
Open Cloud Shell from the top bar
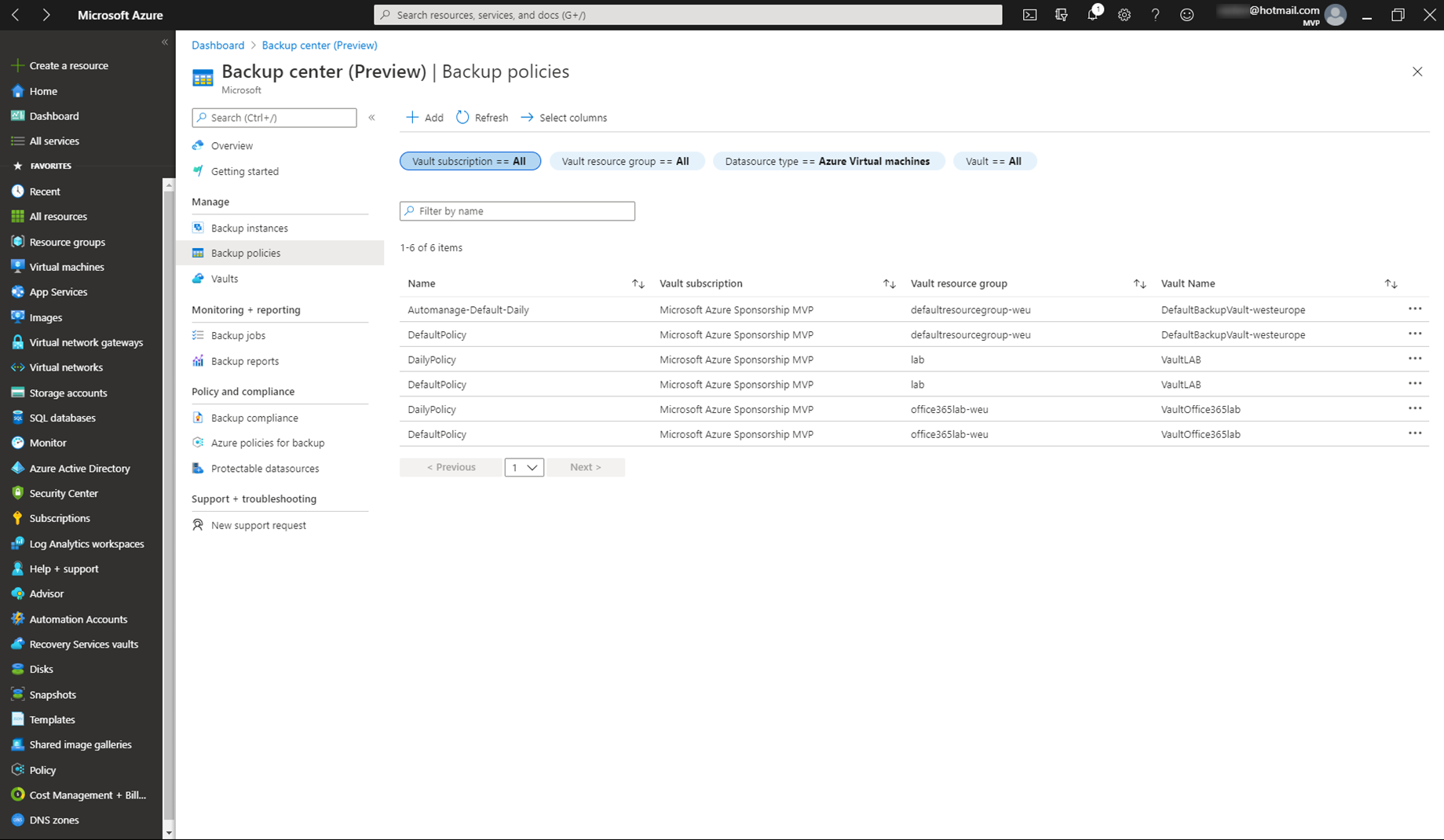click(x=1029, y=15)
